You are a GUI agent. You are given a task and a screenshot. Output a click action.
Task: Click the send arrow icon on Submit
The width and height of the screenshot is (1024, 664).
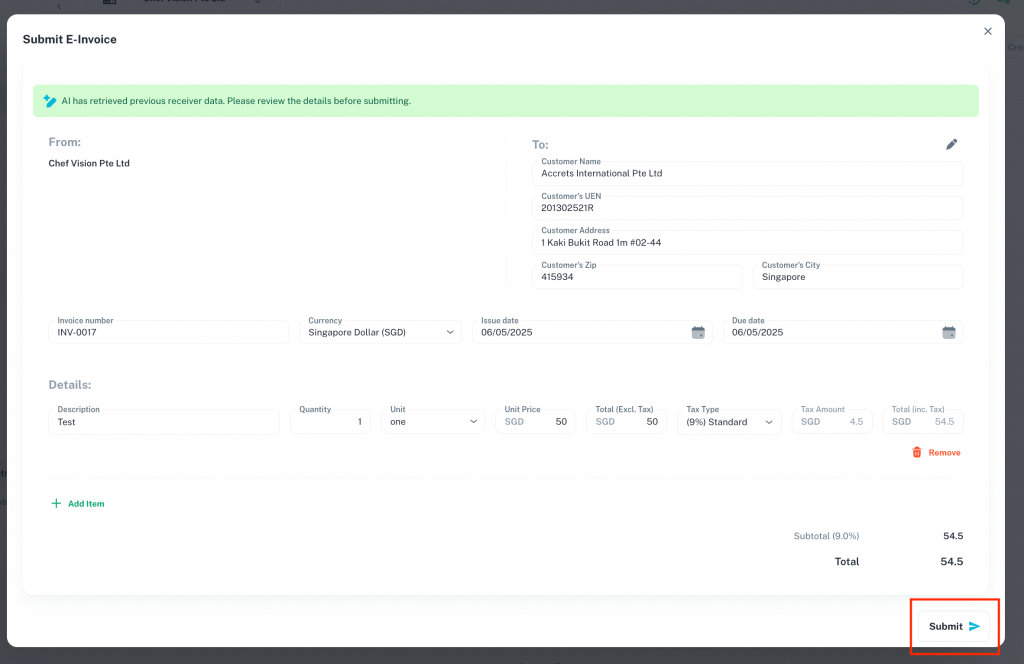tap(974, 626)
